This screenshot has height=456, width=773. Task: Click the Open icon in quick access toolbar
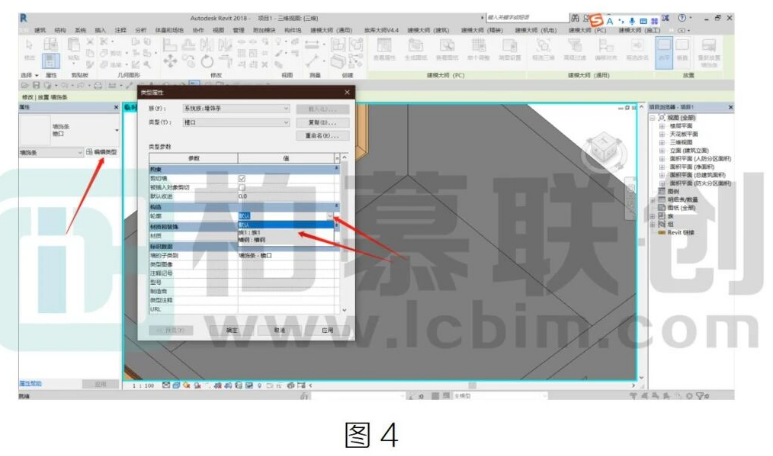[25, 86]
